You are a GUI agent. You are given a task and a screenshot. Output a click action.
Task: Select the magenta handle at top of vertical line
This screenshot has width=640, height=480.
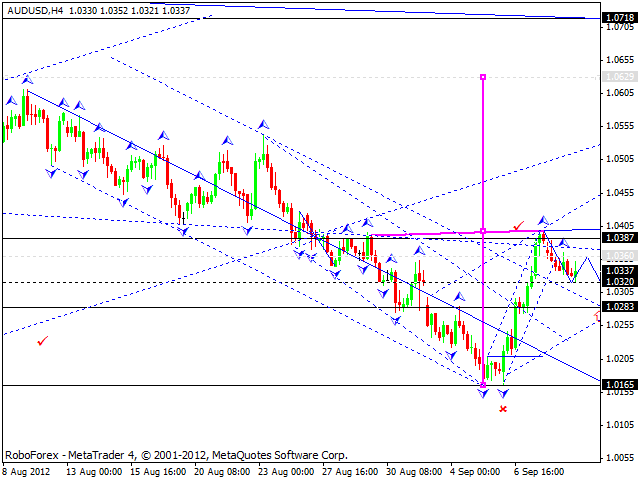pyautogui.click(x=483, y=77)
